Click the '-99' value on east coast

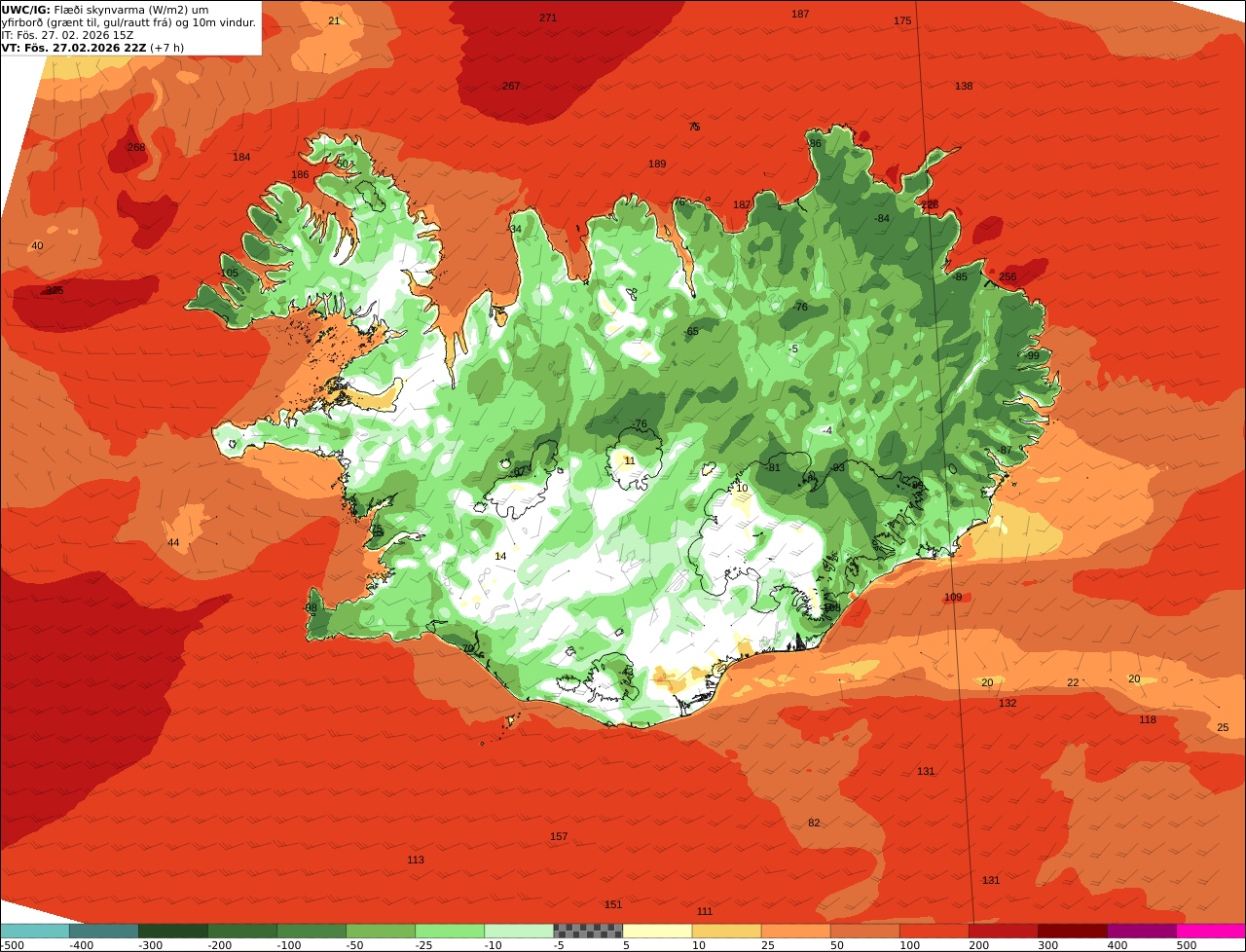click(x=1032, y=355)
